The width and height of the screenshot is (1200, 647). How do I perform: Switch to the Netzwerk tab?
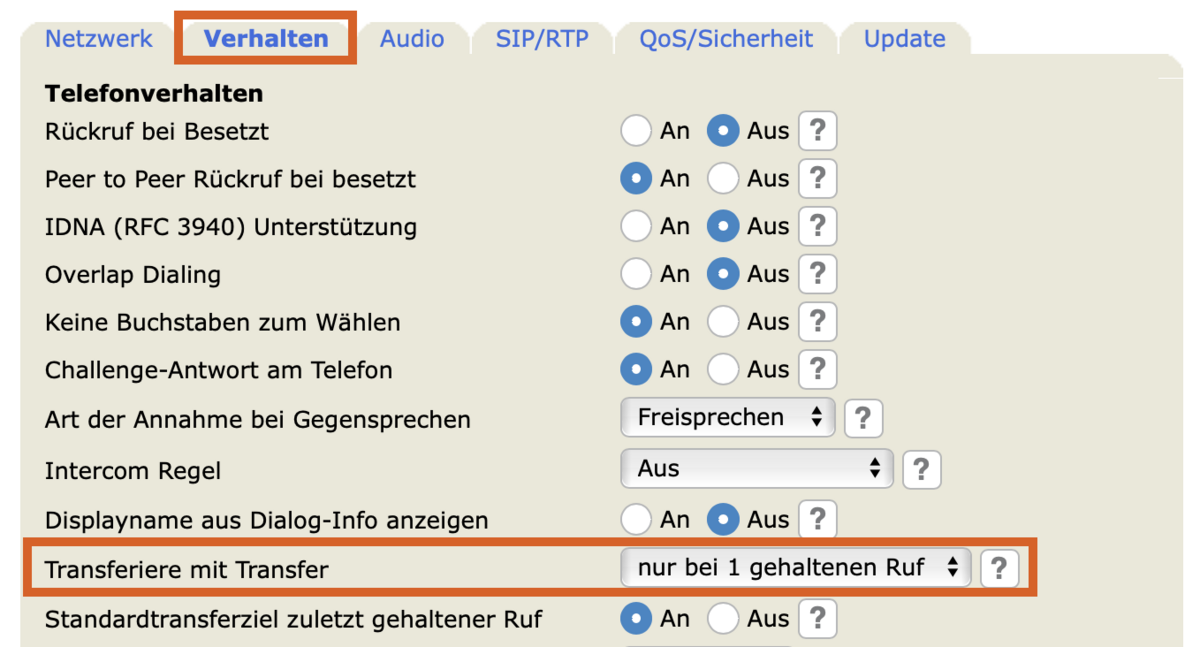click(x=99, y=39)
